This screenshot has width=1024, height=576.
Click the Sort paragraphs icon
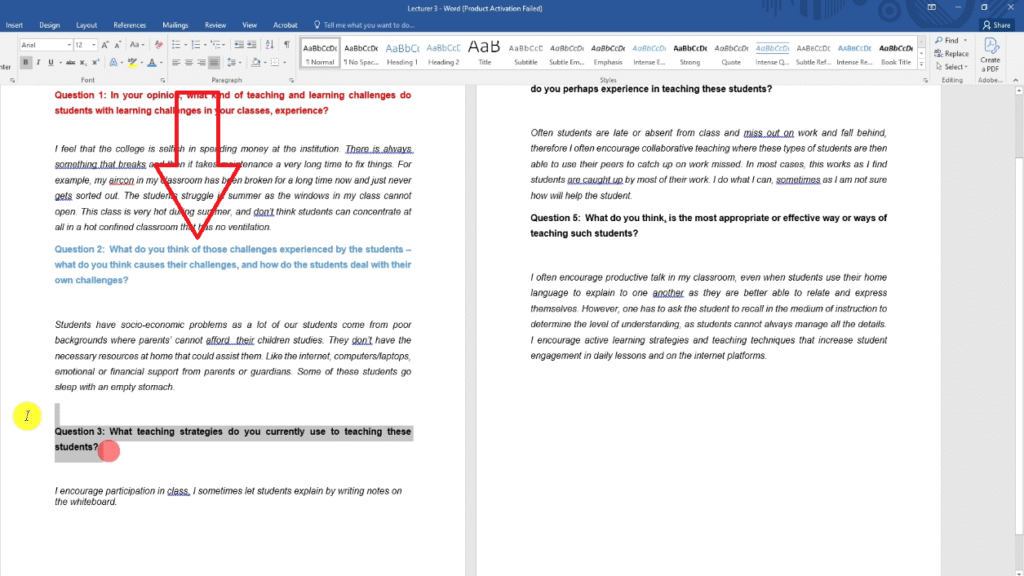tap(271, 45)
